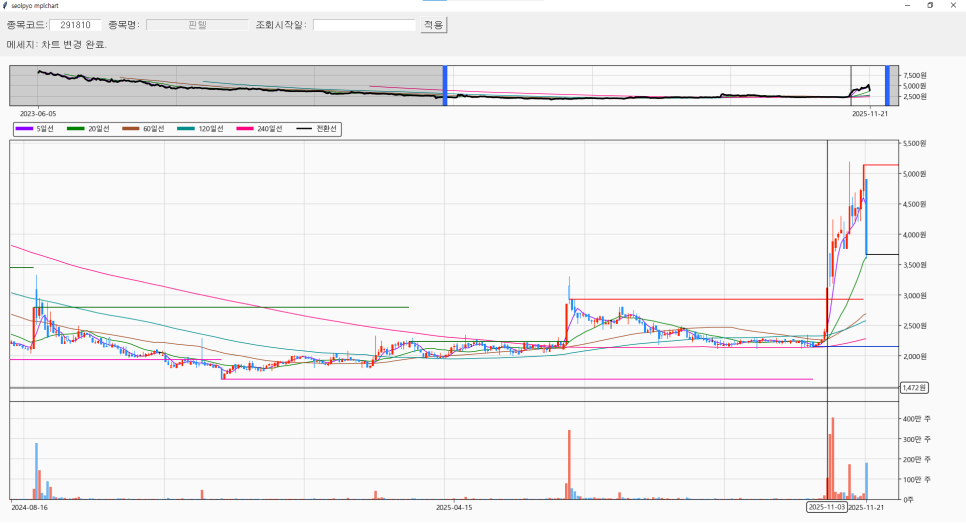Screen dimensions: 966x523
Task: Click the 4,500원 price axis label
Action: [914, 205]
